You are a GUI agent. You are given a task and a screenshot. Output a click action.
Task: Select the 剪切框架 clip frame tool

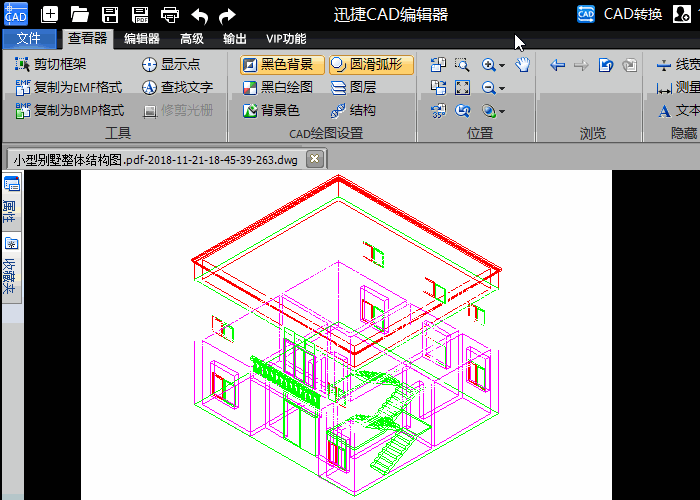click(50, 64)
